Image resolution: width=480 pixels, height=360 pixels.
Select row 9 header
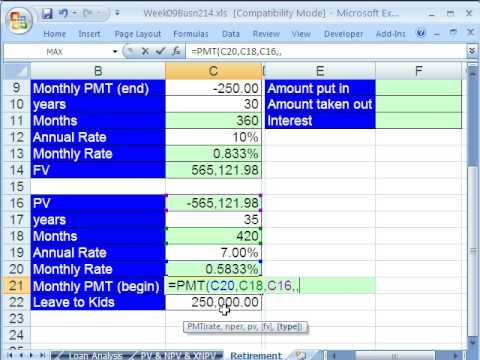17,88
